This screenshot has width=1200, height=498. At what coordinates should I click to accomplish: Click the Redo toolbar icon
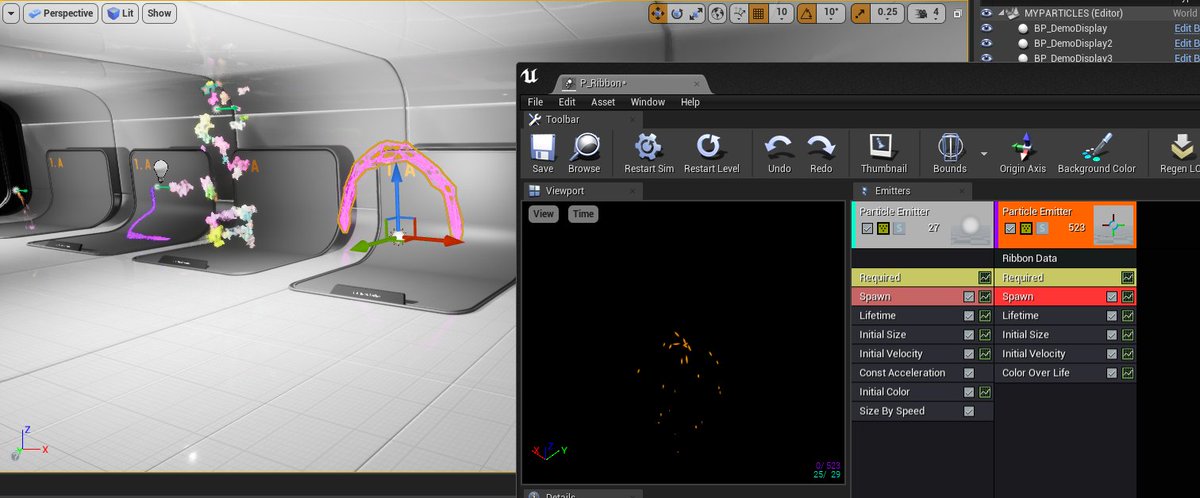(821, 147)
